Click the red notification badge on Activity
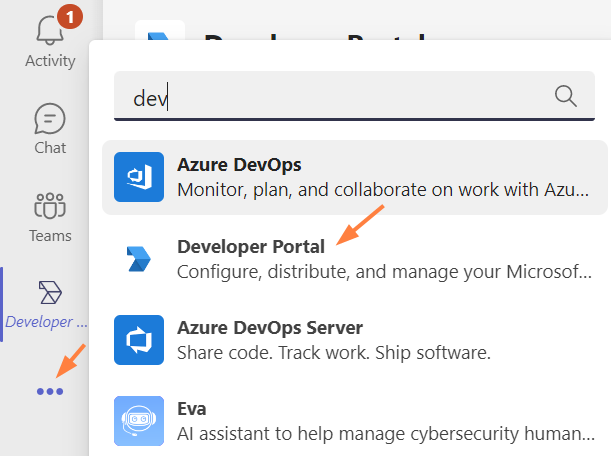611x456 pixels. (x=69, y=17)
